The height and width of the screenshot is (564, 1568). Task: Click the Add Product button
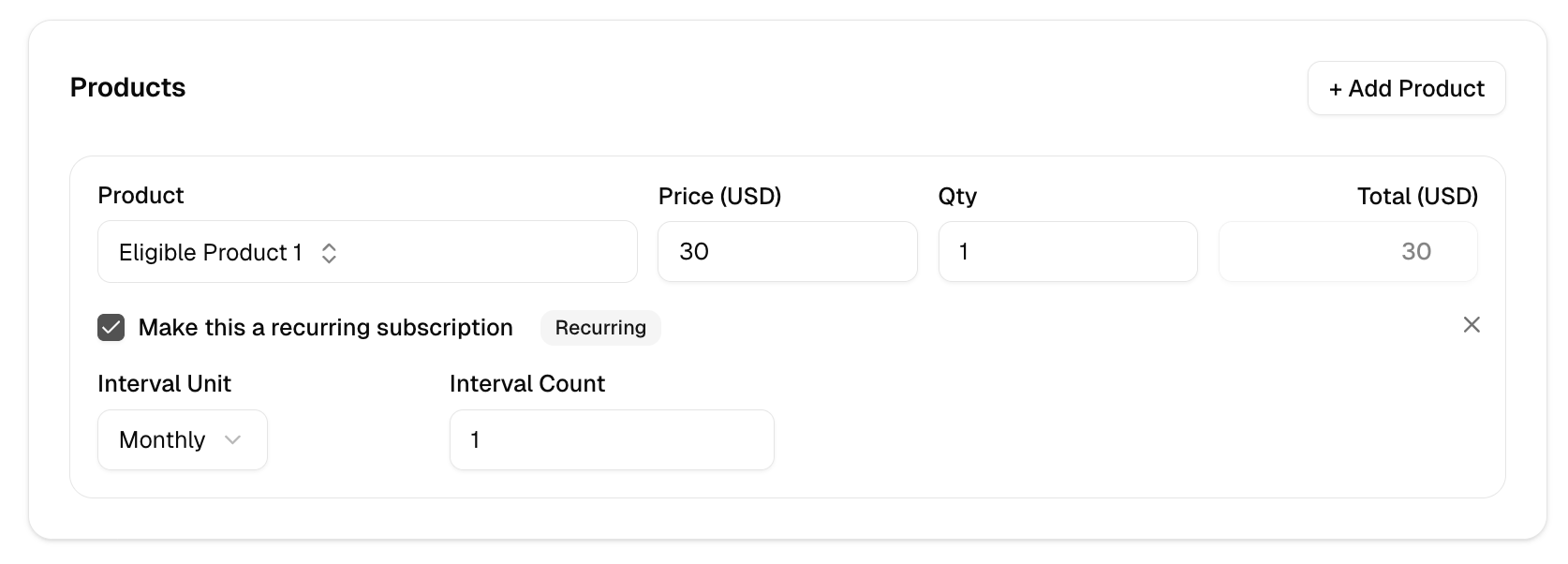pyautogui.click(x=1406, y=89)
